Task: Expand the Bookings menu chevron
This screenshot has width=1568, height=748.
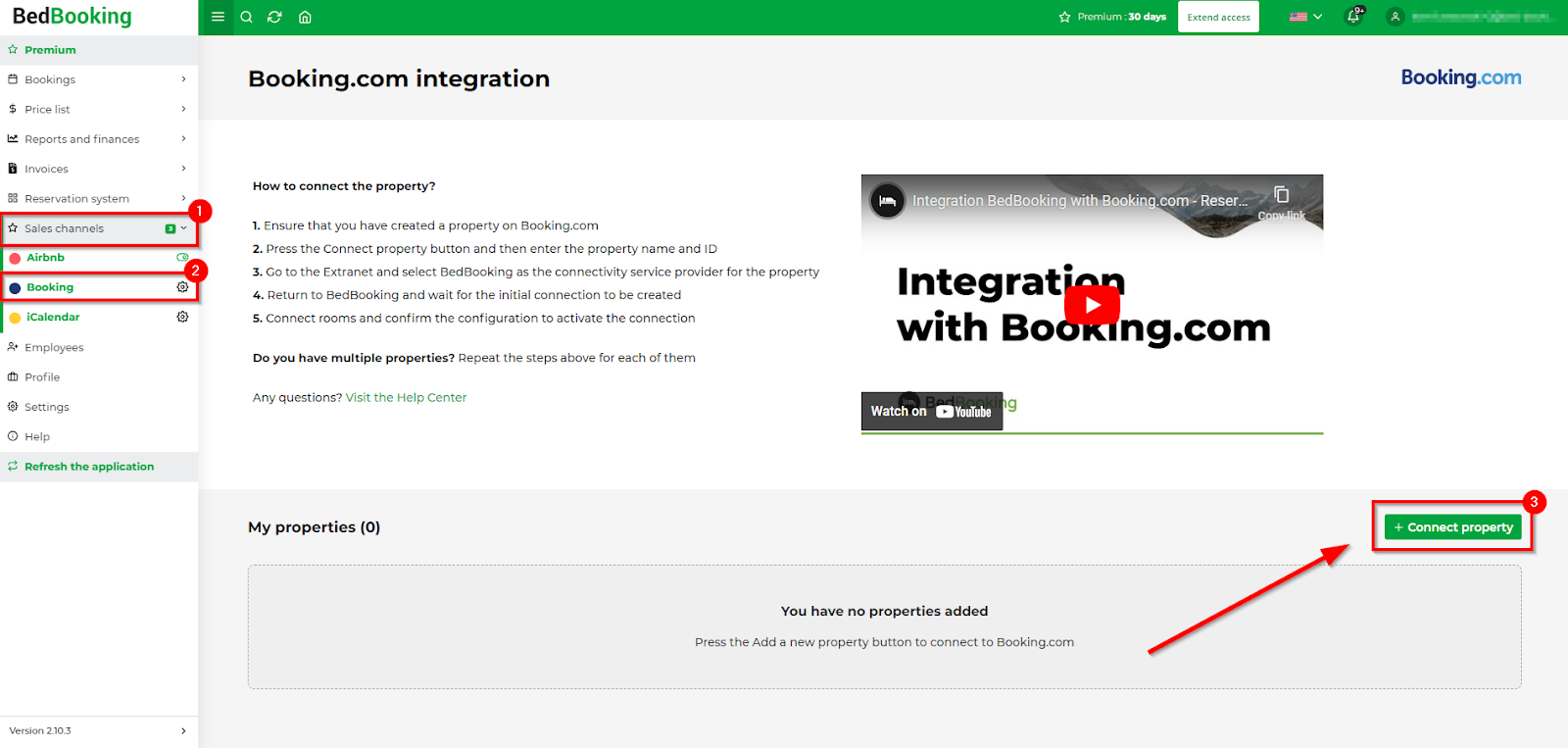Action: coord(183,79)
